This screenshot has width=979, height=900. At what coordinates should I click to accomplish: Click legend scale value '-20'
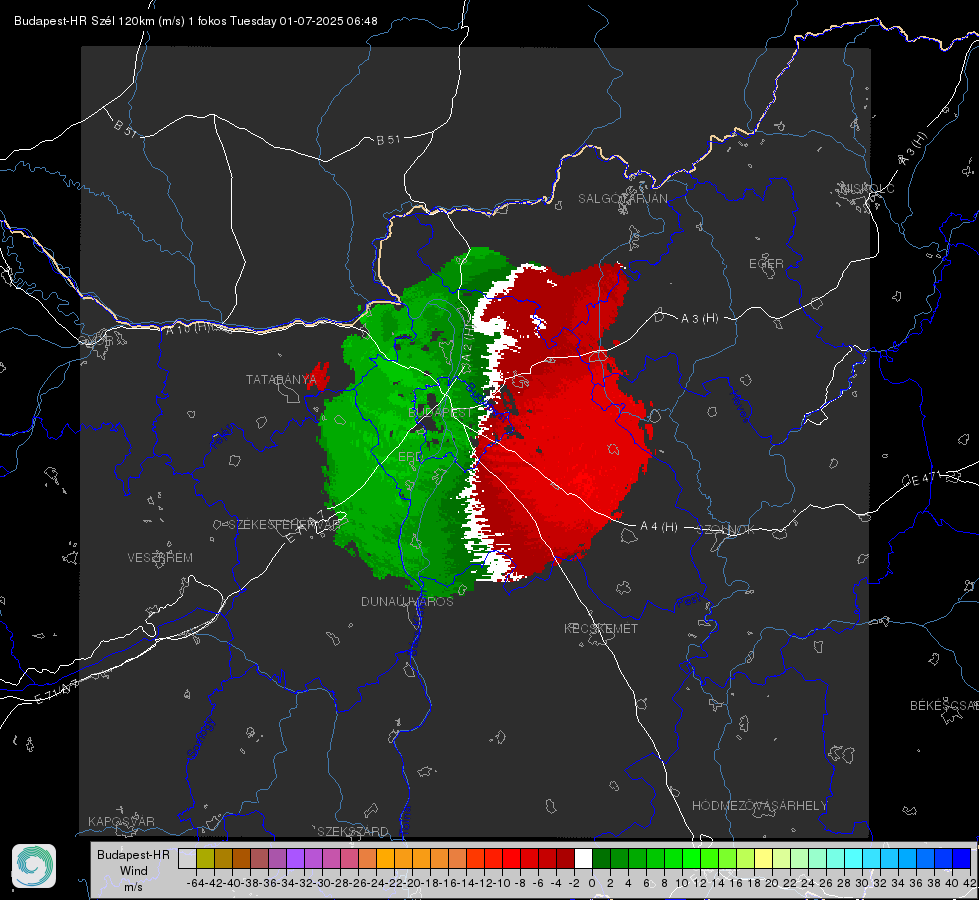(412, 883)
